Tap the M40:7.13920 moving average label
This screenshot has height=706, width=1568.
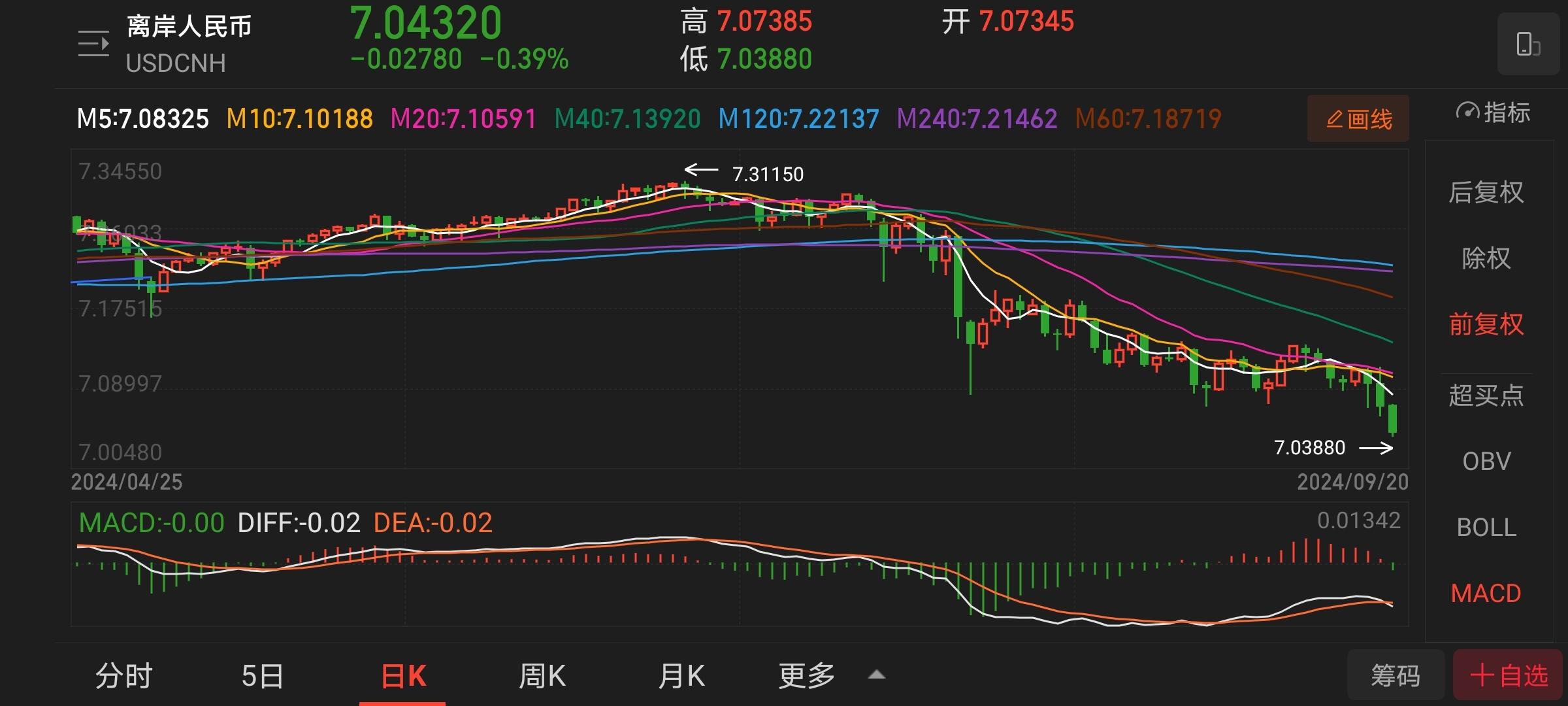pyautogui.click(x=627, y=119)
